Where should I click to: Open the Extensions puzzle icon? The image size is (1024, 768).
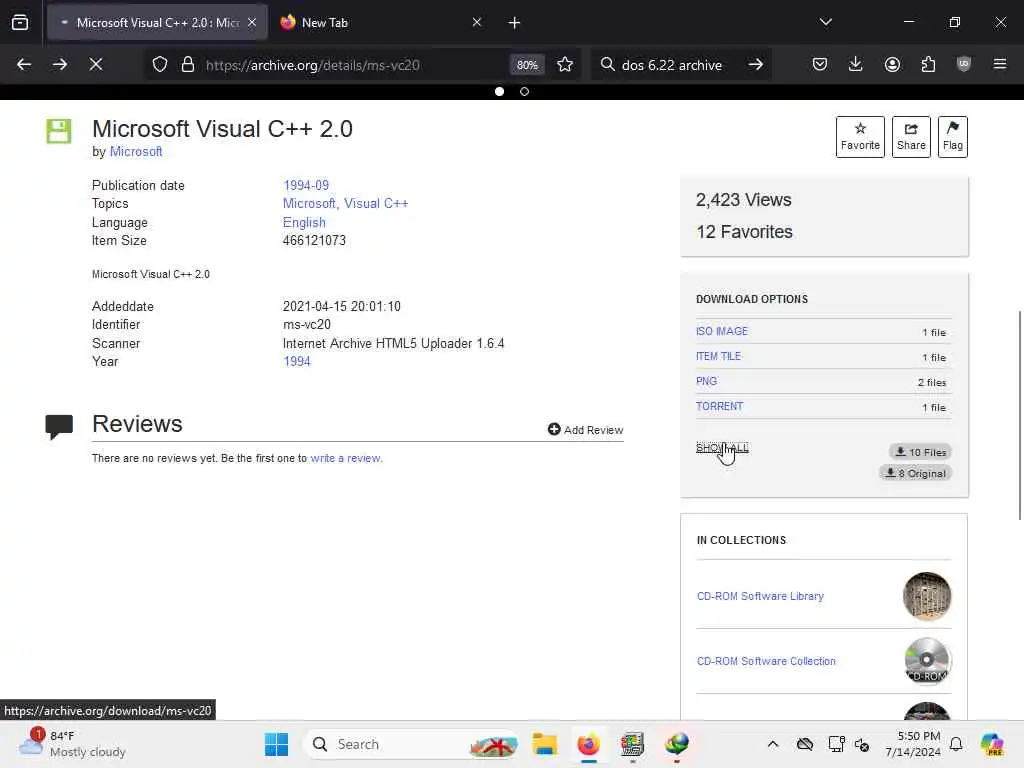point(928,64)
